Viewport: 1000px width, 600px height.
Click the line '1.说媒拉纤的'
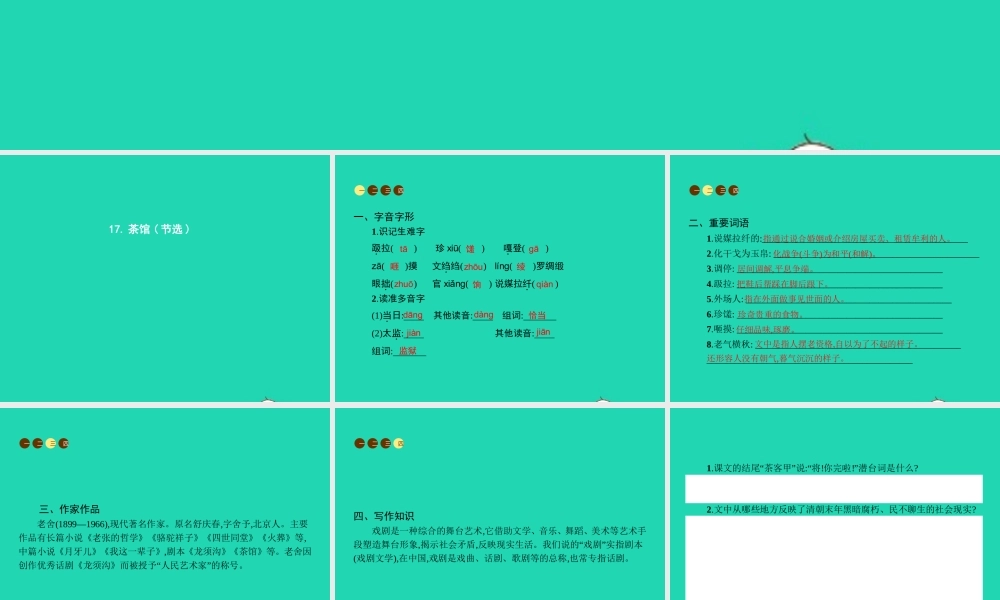coord(837,238)
